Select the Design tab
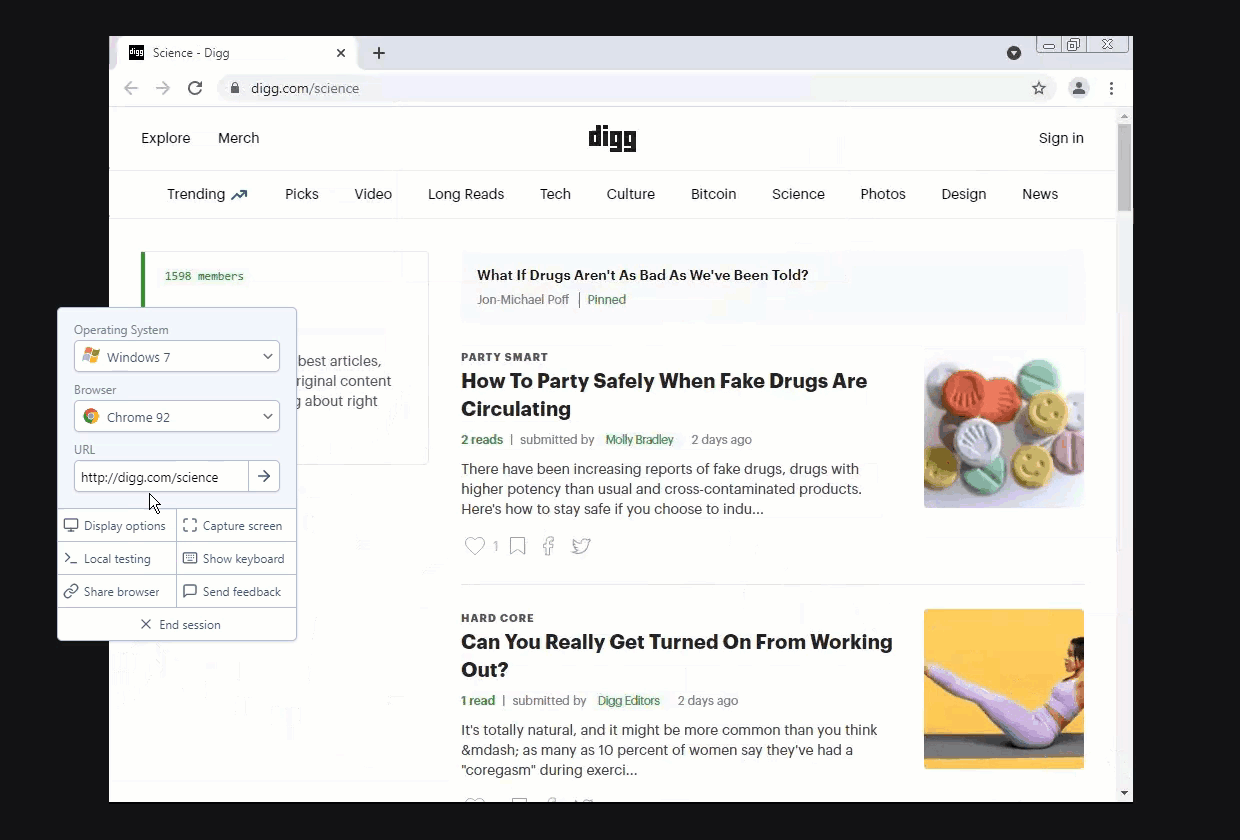The image size is (1240, 840). pos(964,194)
